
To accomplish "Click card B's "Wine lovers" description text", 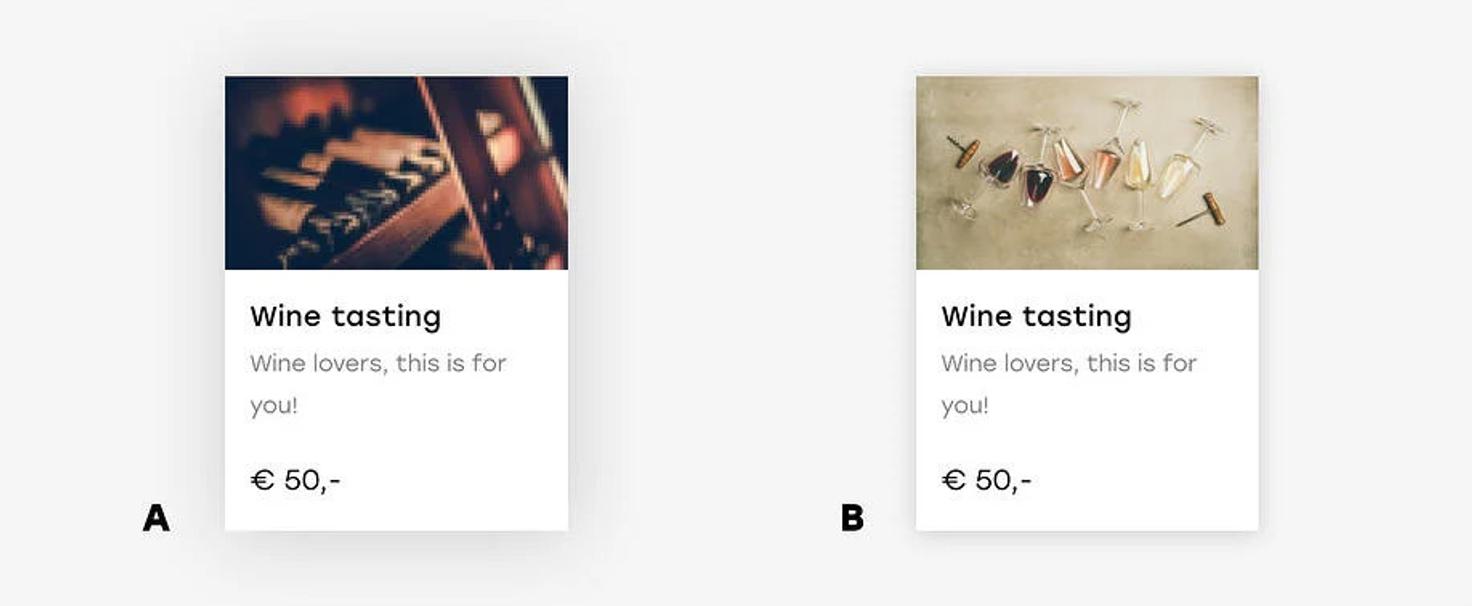I will pos(1069,363).
